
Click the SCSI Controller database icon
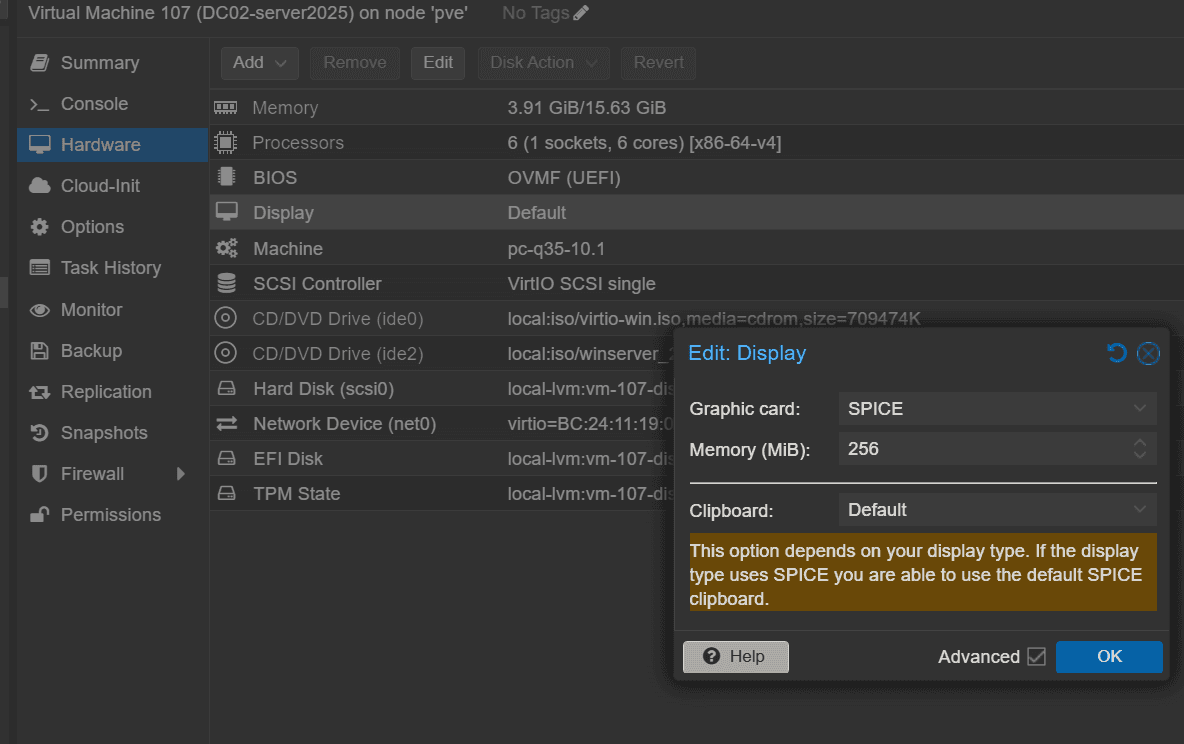[227, 283]
